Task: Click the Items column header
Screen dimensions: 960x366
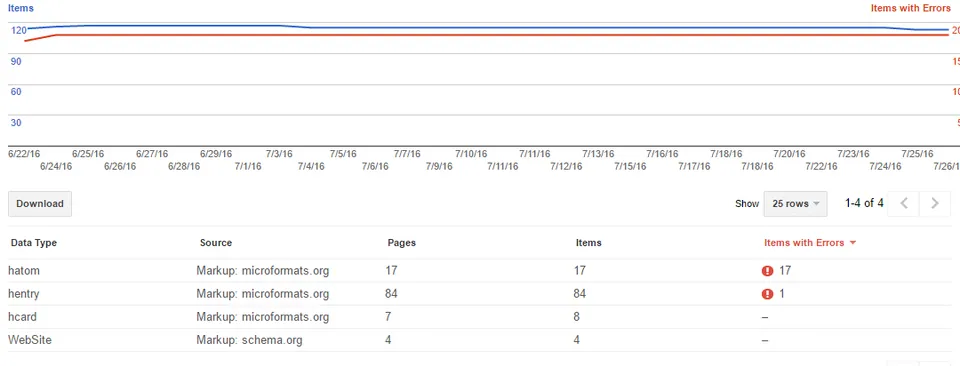Action: click(x=589, y=243)
